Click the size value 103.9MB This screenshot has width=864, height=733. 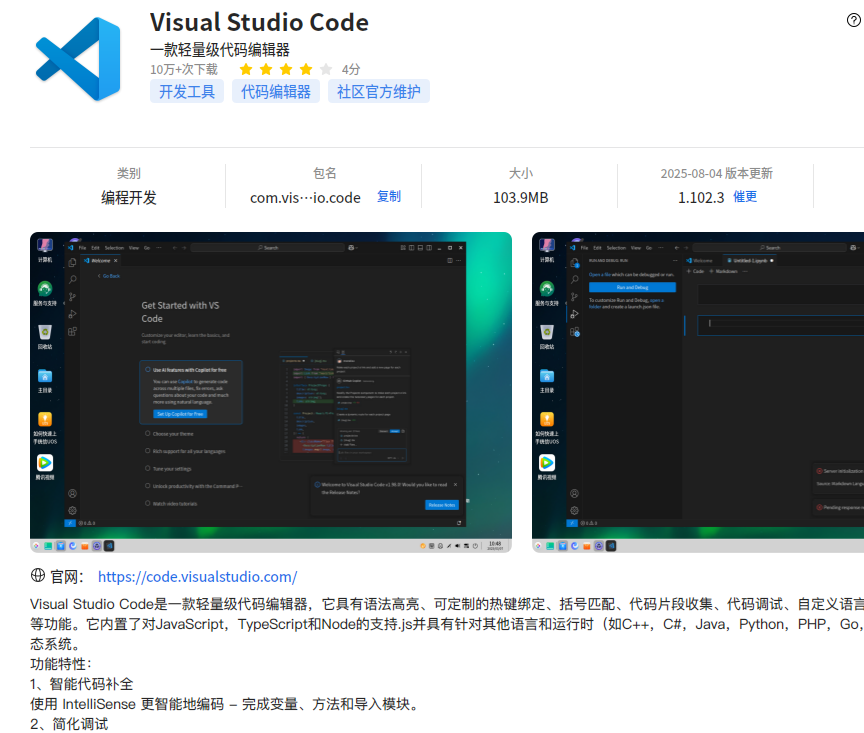click(521, 197)
